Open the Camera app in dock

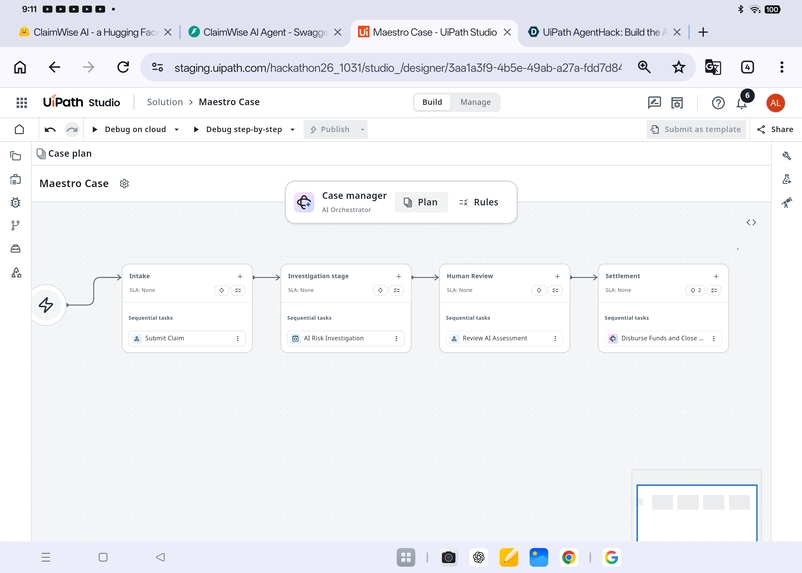pyautogui.click(x=448, y=557)
